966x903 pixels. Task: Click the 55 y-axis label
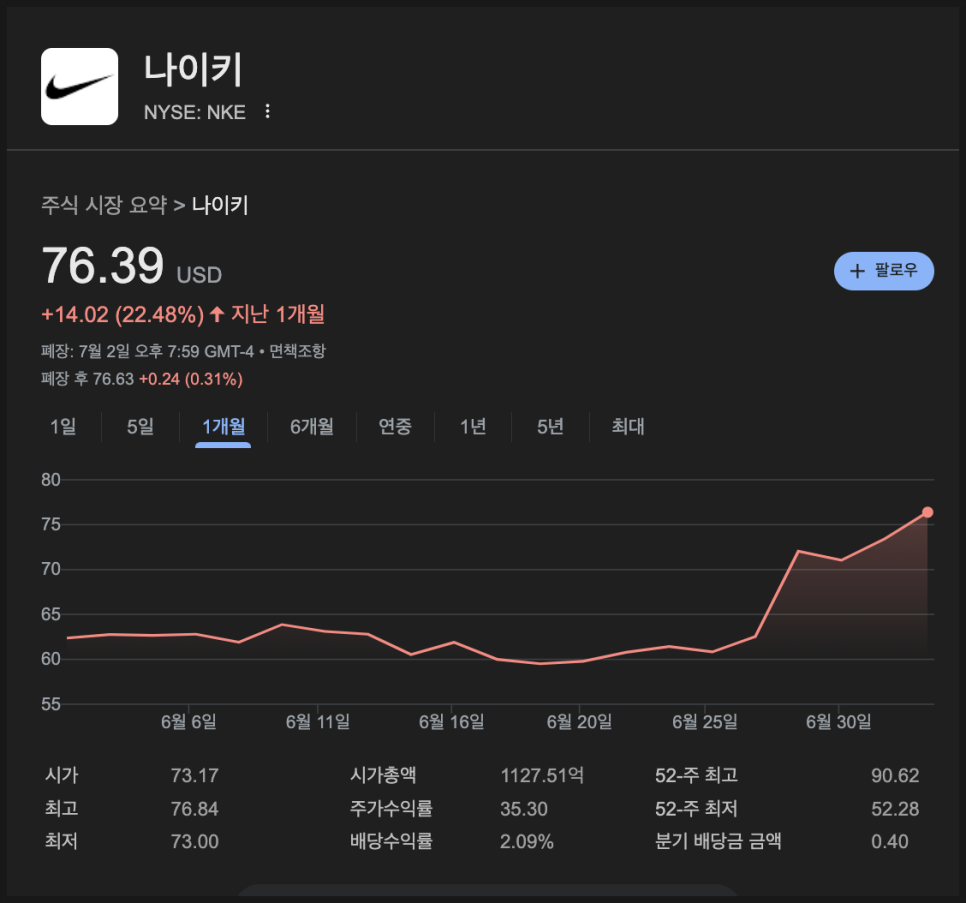pos(51,704)
